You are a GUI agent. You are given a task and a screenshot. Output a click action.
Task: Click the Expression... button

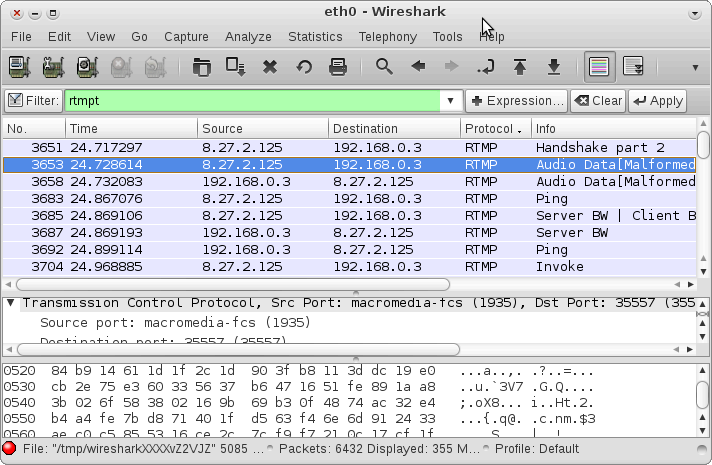517,100
